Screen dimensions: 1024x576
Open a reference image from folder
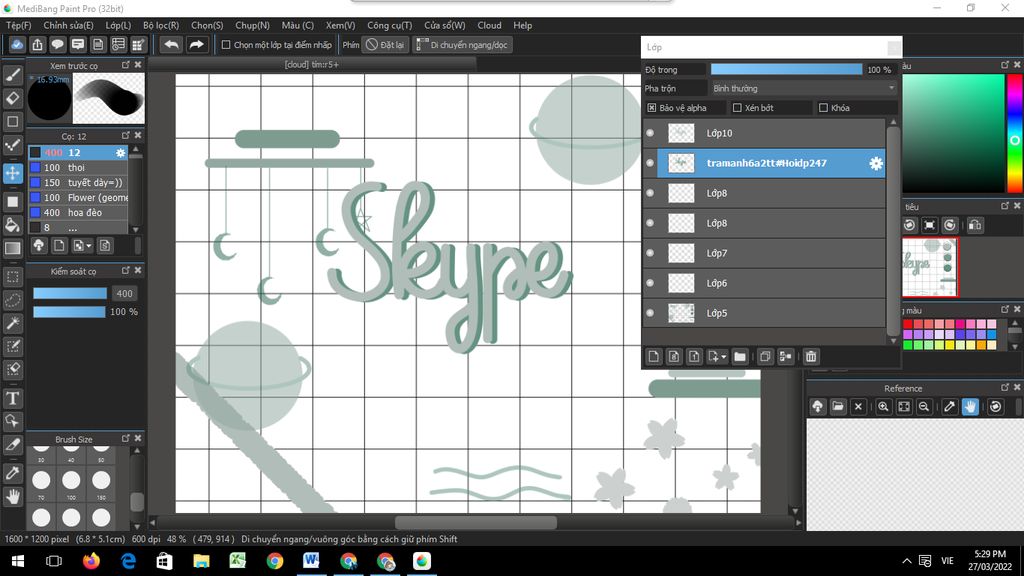(x=838, y=406)
